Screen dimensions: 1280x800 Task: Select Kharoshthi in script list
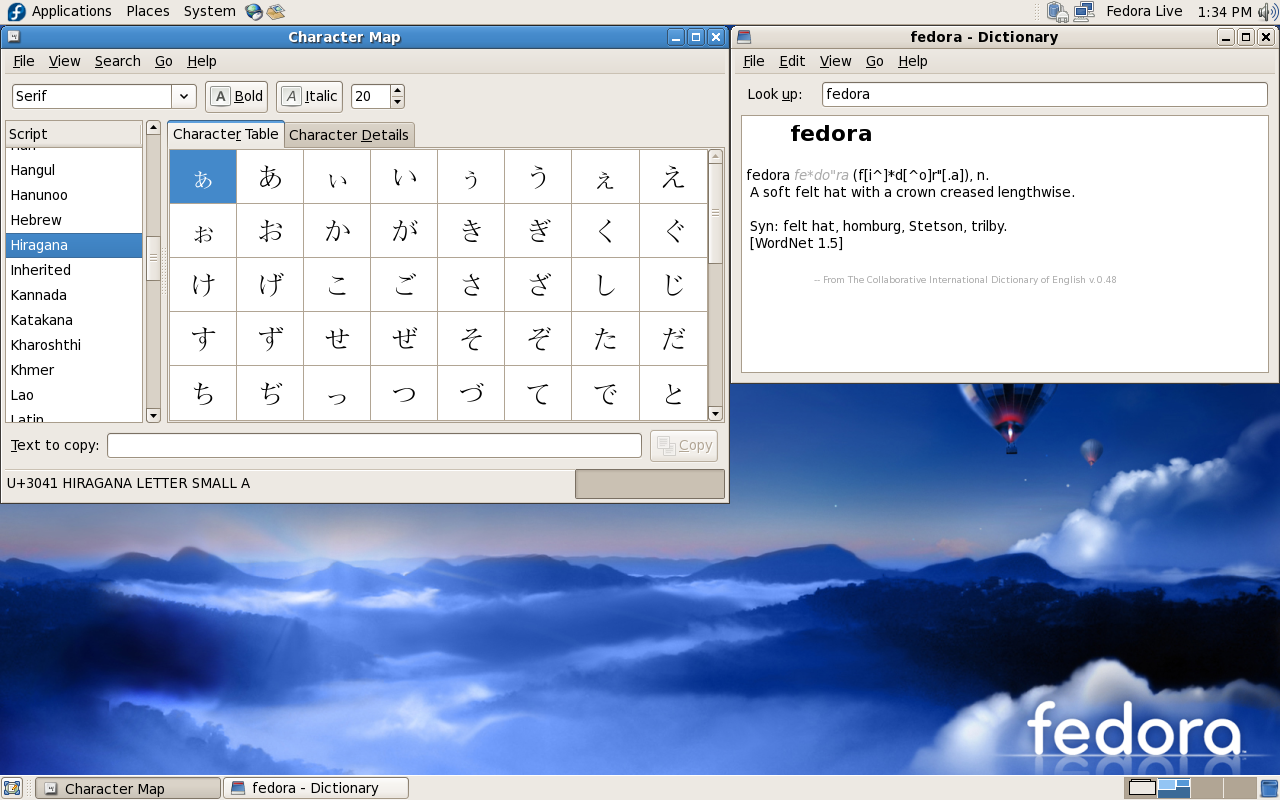tap(74, 345)
